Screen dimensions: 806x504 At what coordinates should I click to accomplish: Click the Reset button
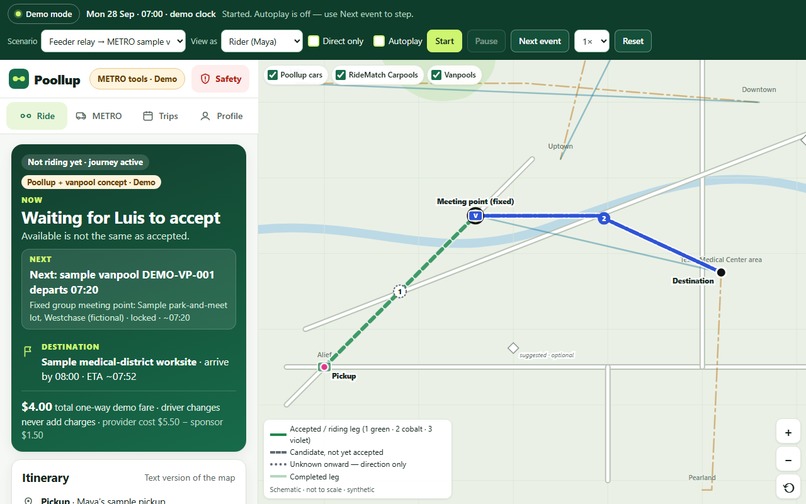633,41
